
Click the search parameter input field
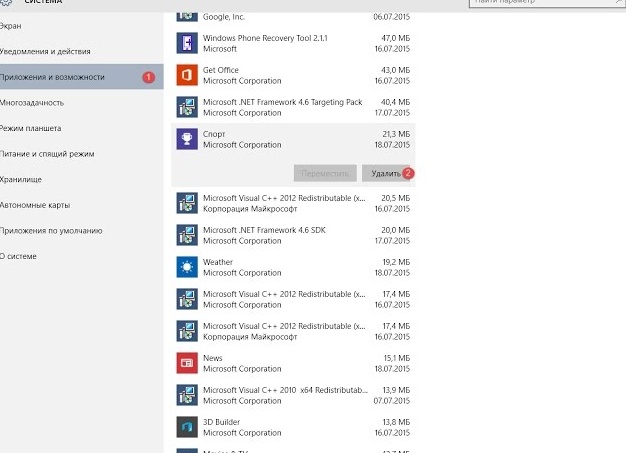click(547, 2)
